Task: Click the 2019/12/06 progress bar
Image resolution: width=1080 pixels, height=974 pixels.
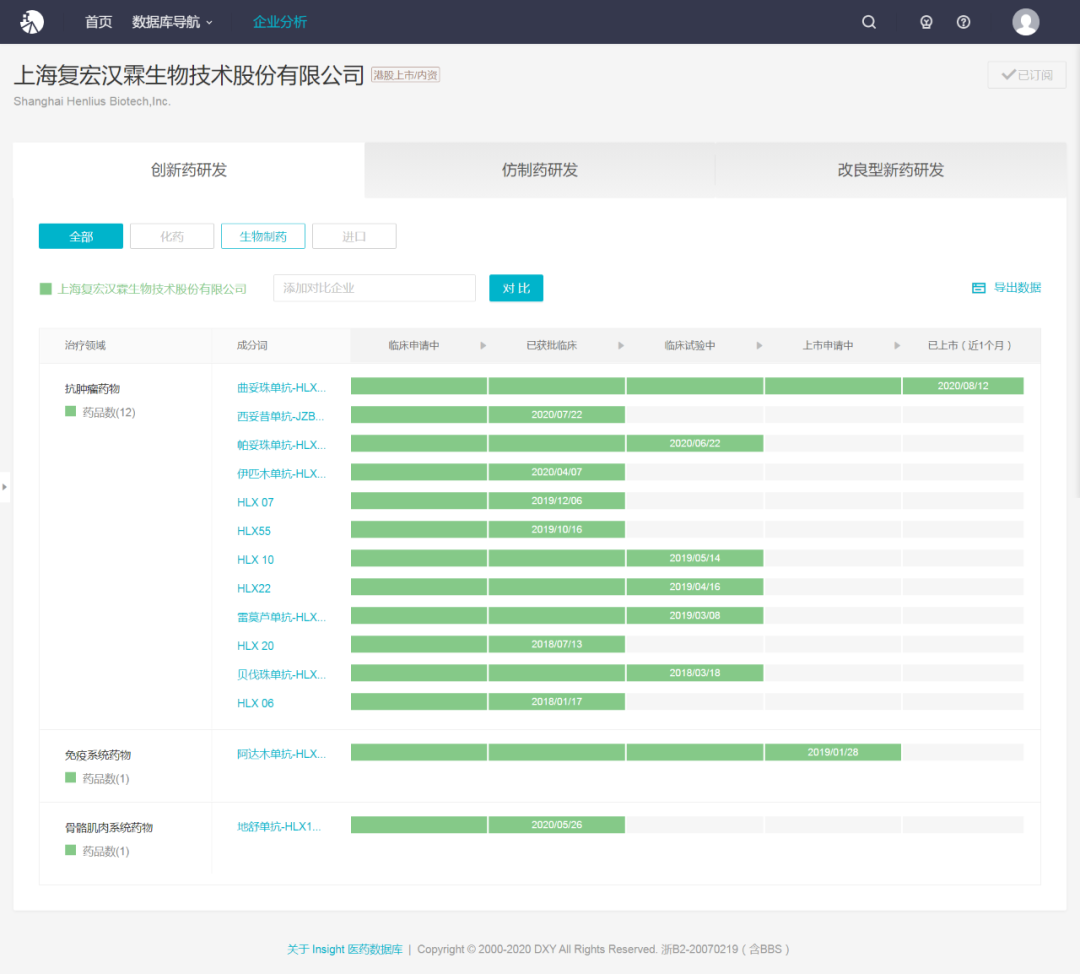Action: point(557,501)
